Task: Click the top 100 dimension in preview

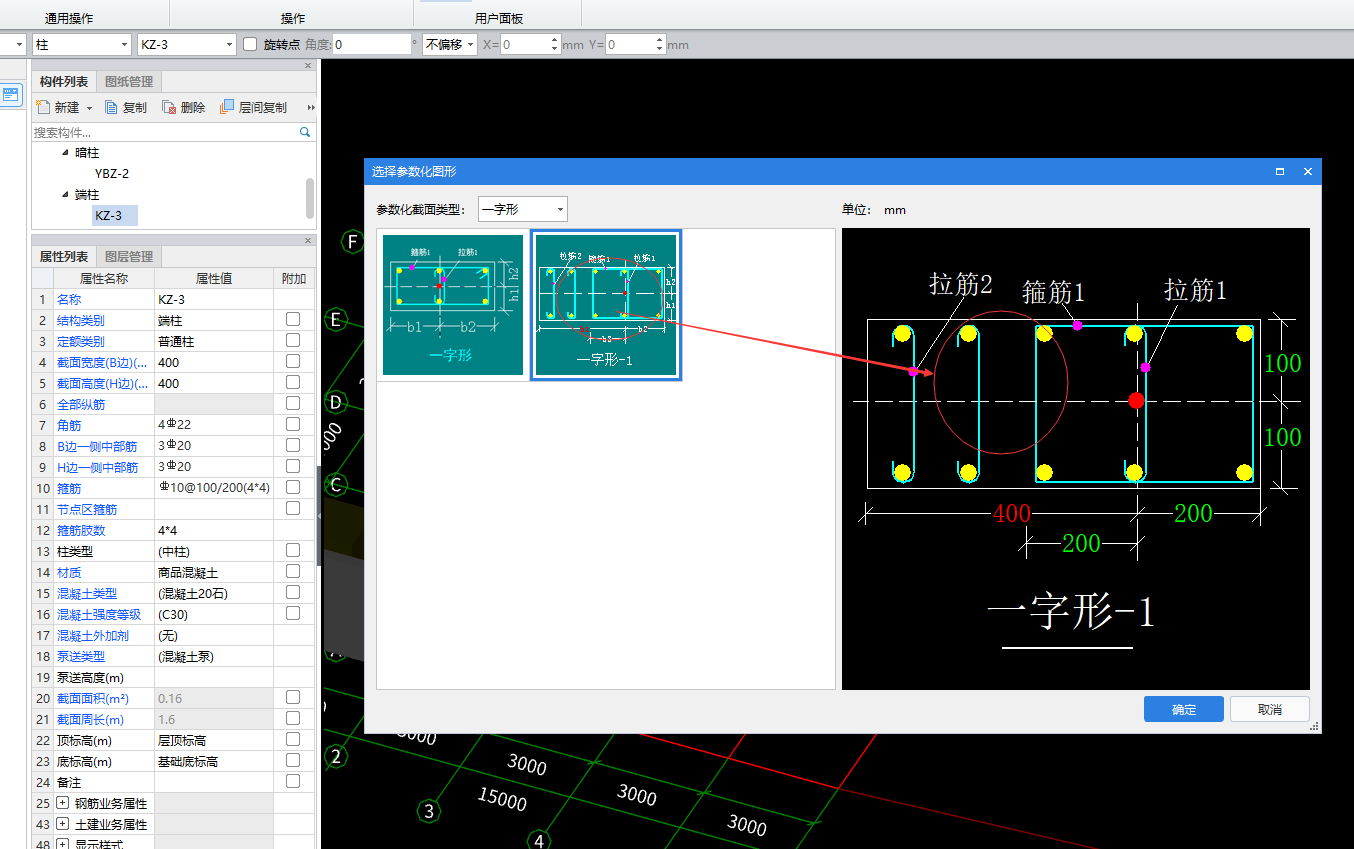Action: tap(1282, 363)
